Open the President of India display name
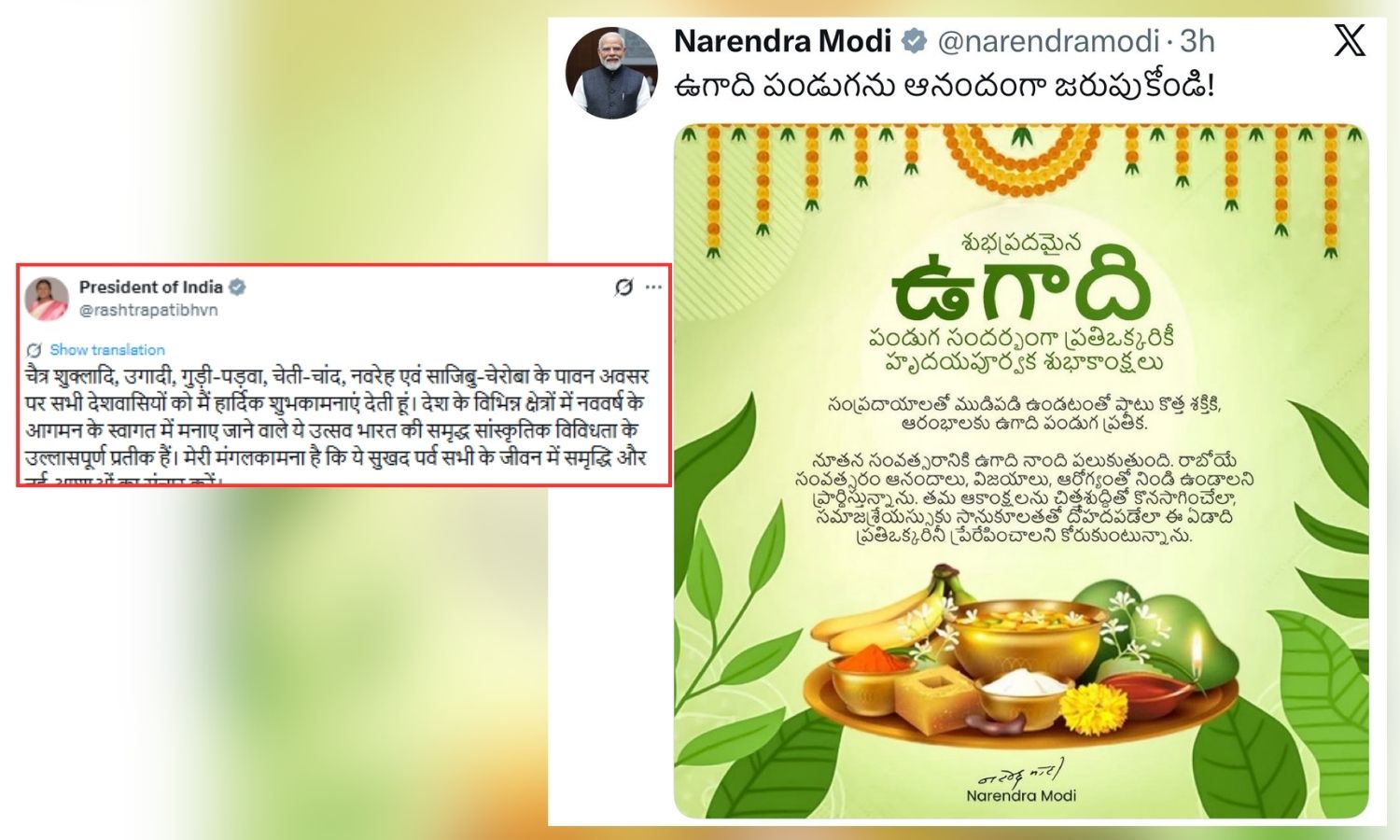The image size is (1400, 840). [x=150, y=287]
